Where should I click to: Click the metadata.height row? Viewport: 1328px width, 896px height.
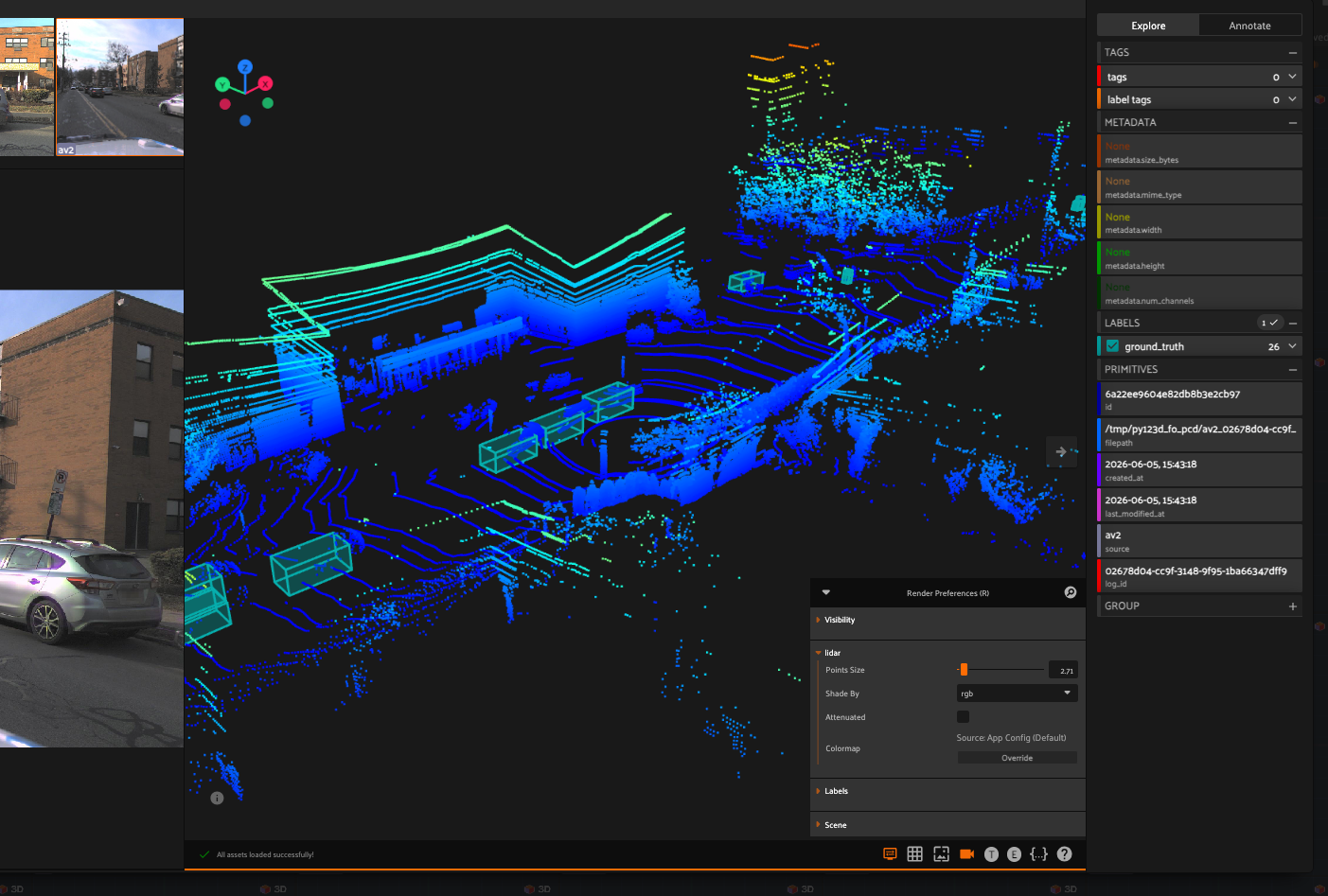click(1199, 257)
